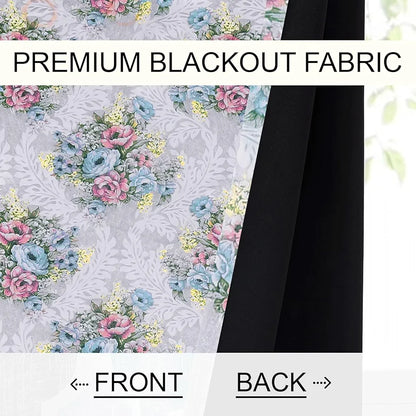Screen dimensions: 416x416
Task: Click the bright white window area beside the curtain
Action: 390,267
